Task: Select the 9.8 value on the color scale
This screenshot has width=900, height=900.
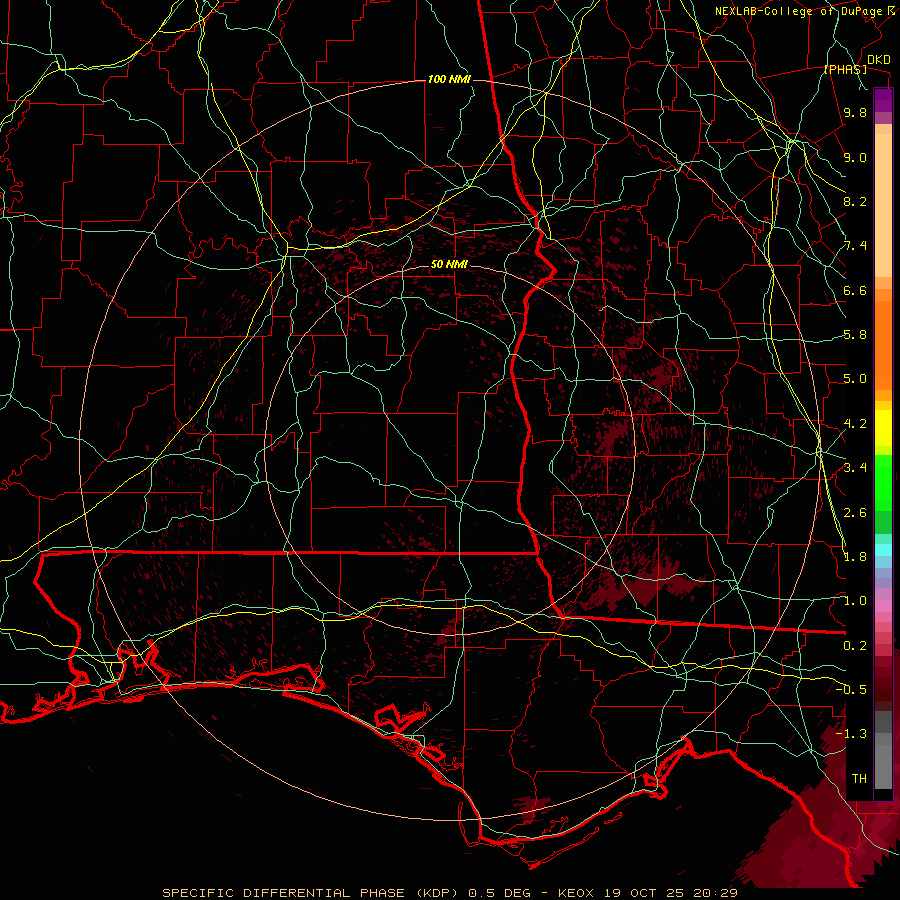Action: tap(855, 112)
